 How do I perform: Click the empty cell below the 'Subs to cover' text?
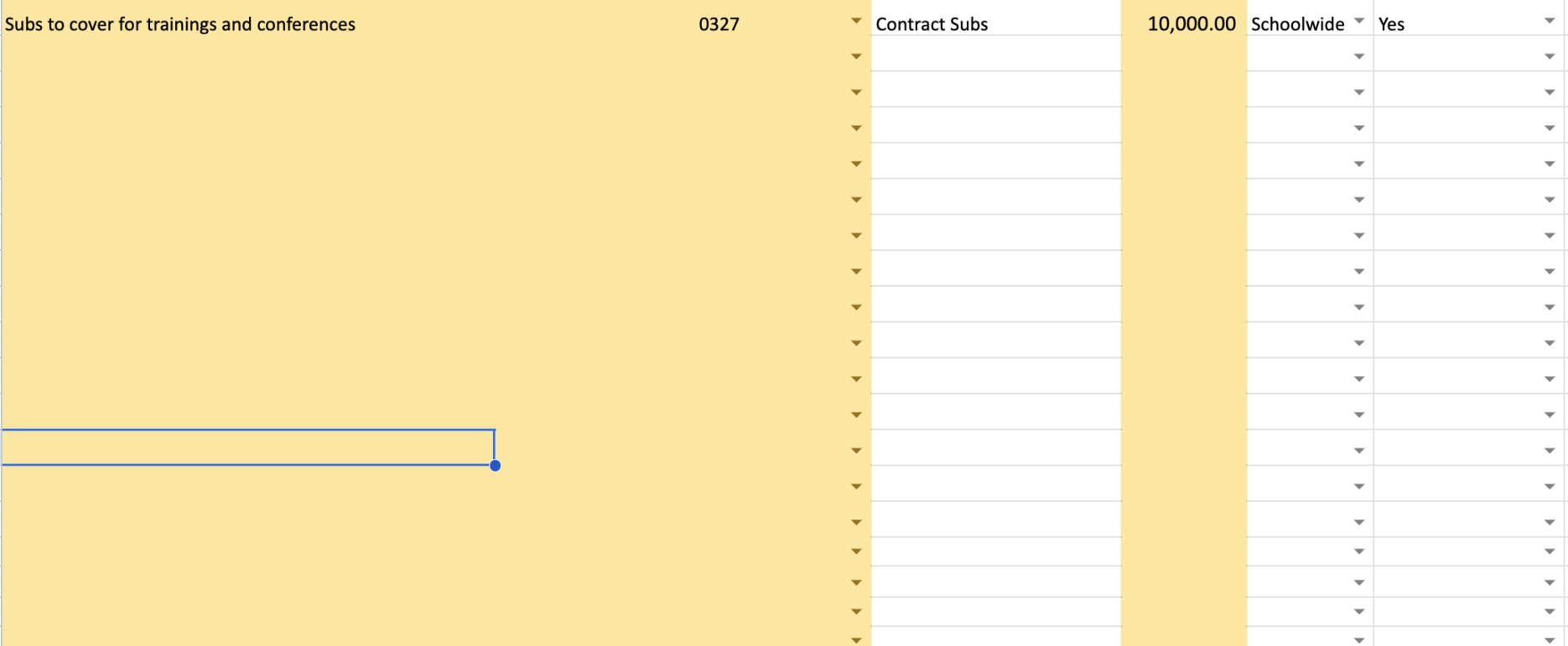click(247, 54)
